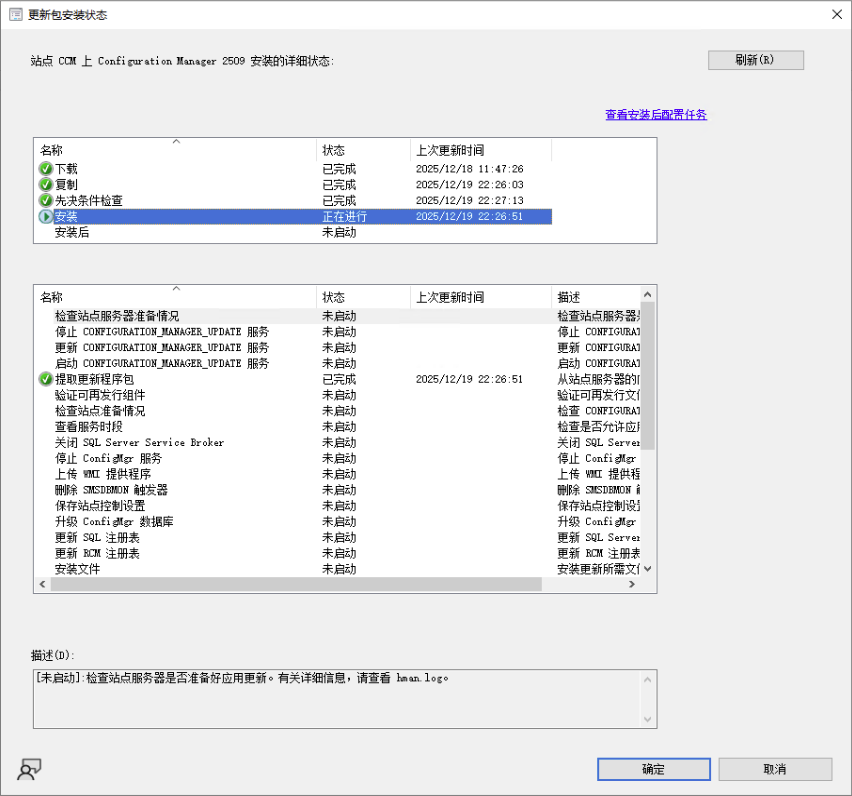Select the 更新 SQL 注册表 row
Image resolution: width=852 pixels, height=796 pixels.
(x=338, y=537)
